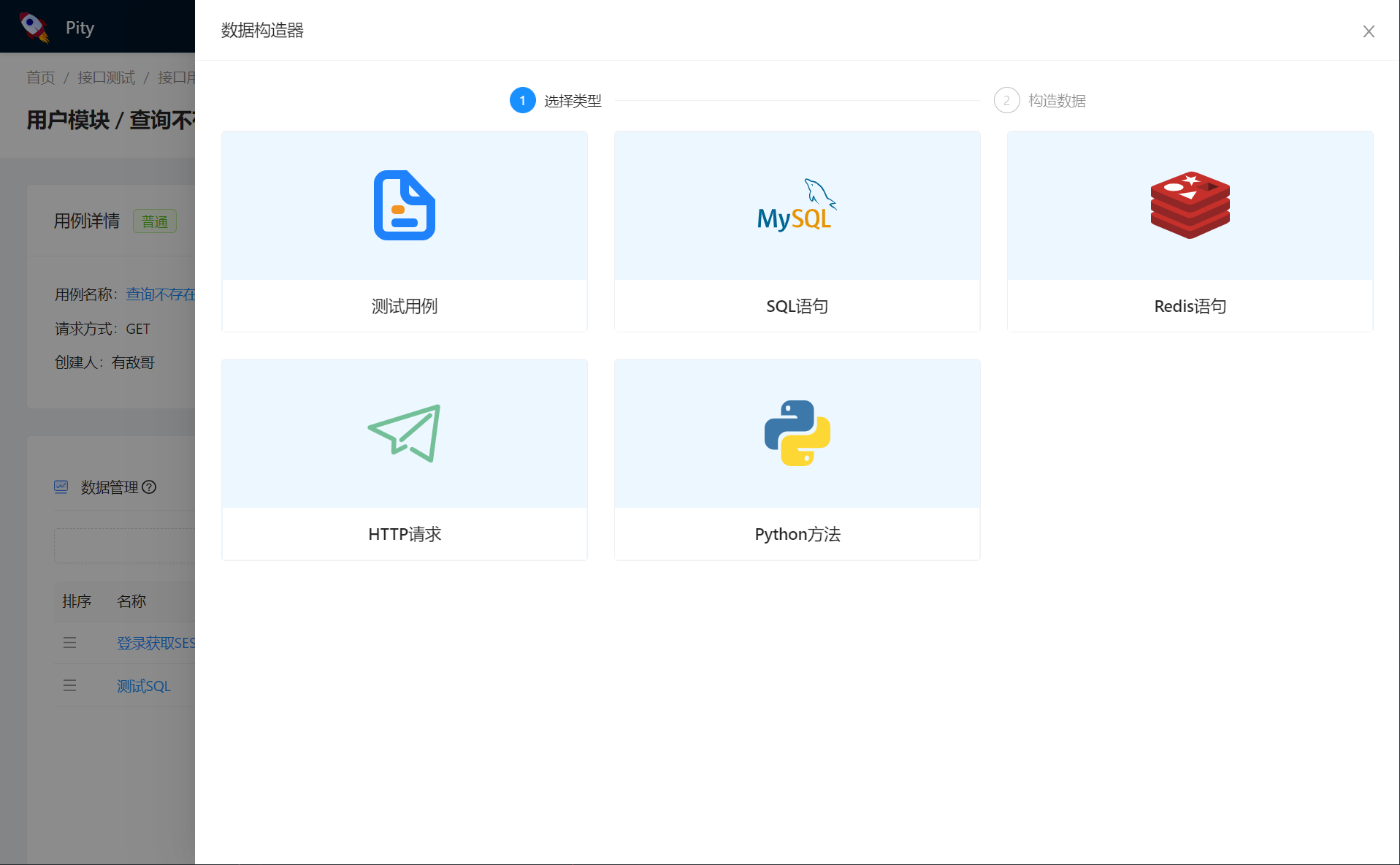Click the 名称 column header
The height and width of the screenshot is (865, 1400).
[131, 601]
